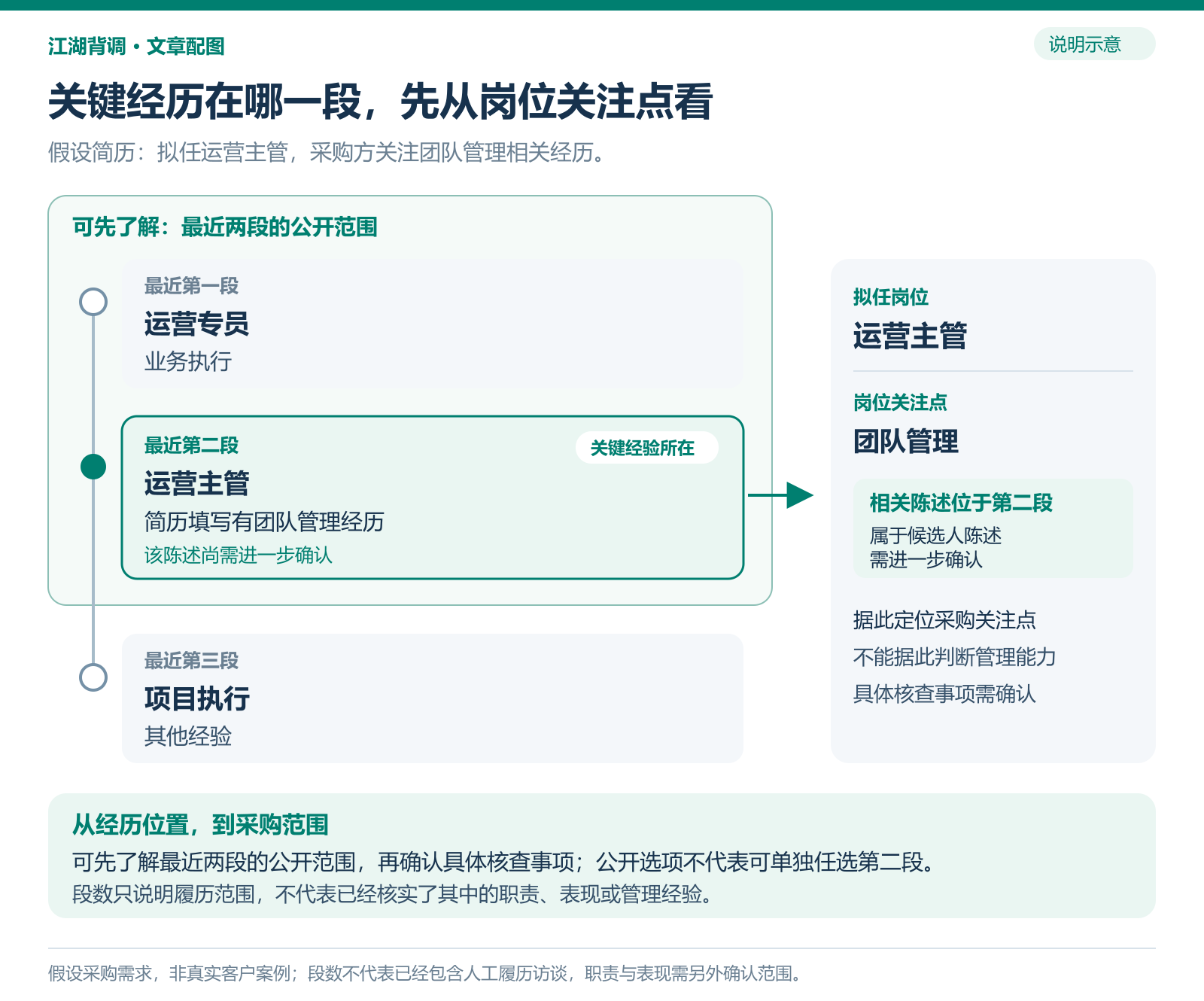The image size is (1204, 1001).
Task: Click the text 简历填写有团队管理经历
Action: pos(264,522)
